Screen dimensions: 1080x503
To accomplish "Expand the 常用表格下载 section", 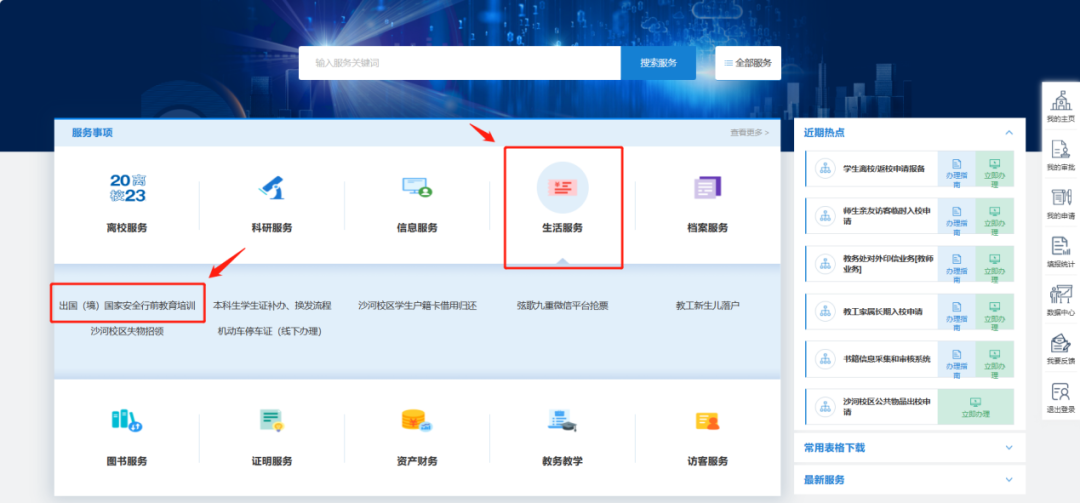I will pyautogui.click(x=1009, y=448).
